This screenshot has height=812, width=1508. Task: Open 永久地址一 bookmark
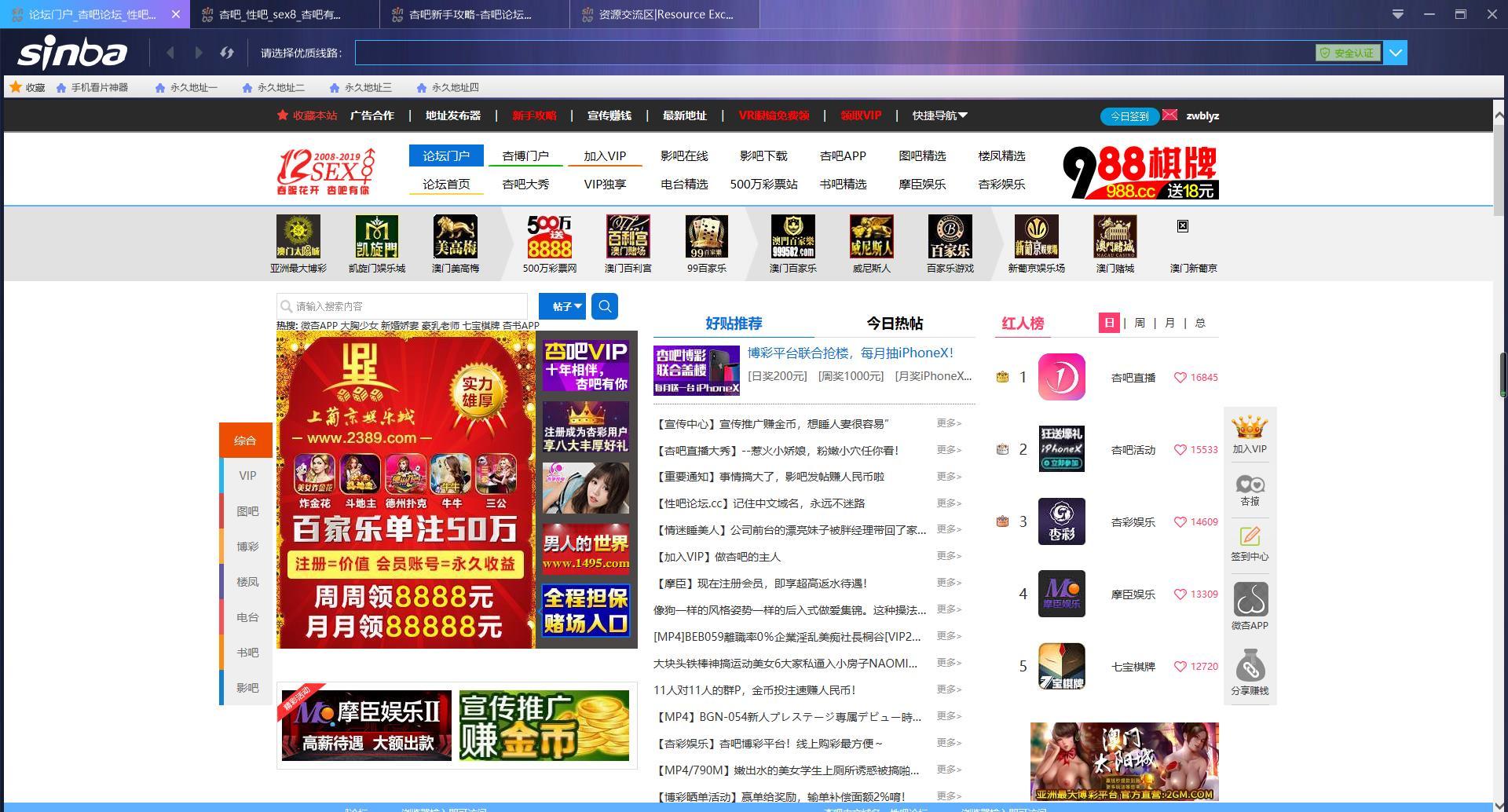point(186,87)
